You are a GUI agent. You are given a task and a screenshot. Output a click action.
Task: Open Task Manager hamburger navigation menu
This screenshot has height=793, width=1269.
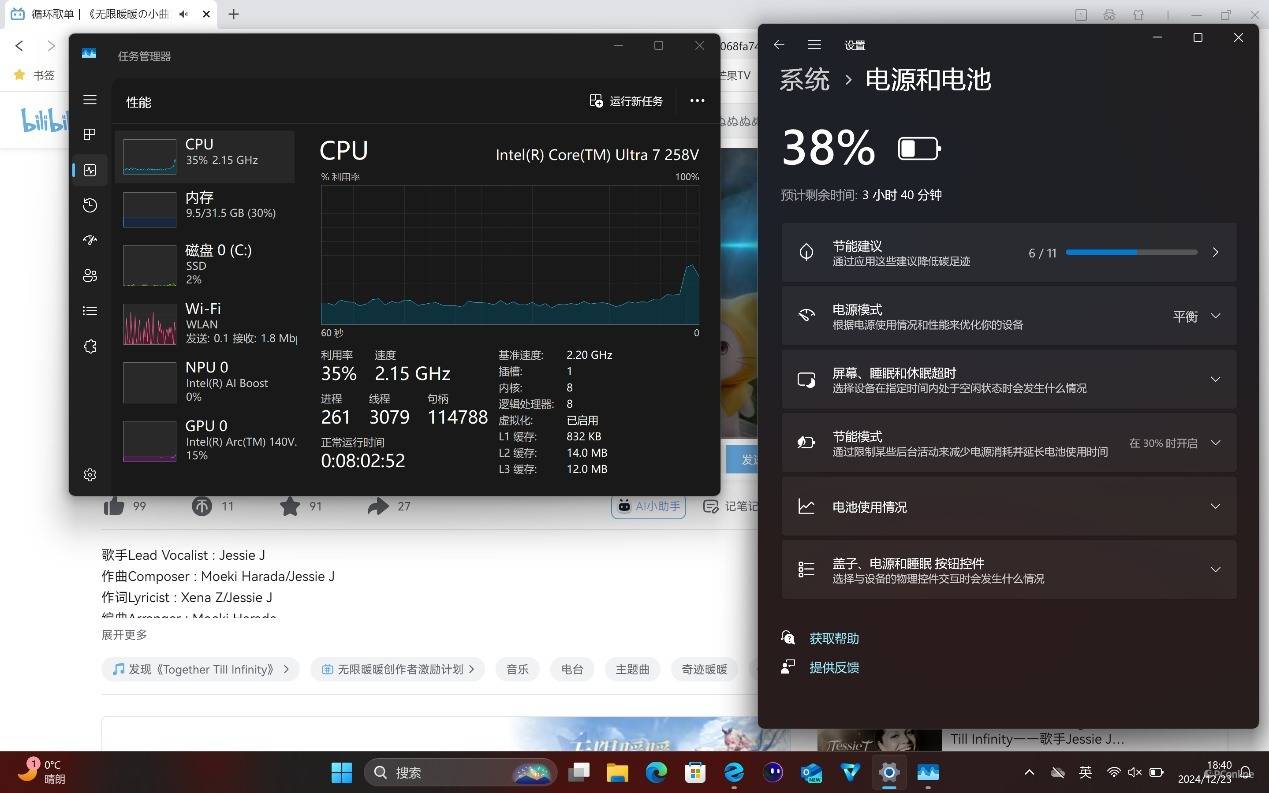point(90,100)
